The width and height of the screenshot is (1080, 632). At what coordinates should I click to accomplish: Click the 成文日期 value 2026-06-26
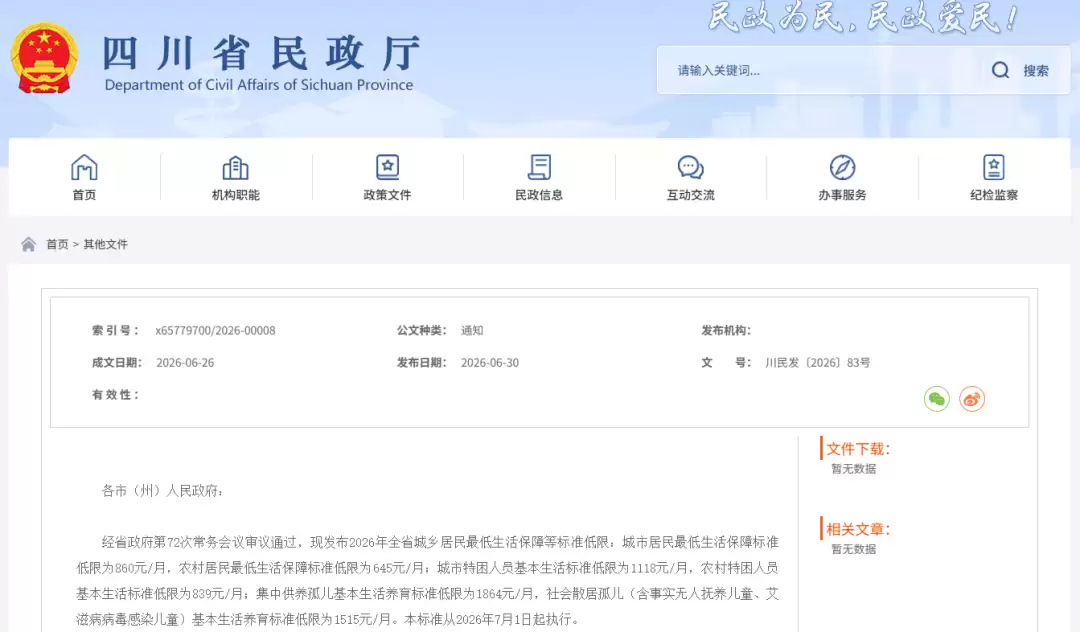185,363
